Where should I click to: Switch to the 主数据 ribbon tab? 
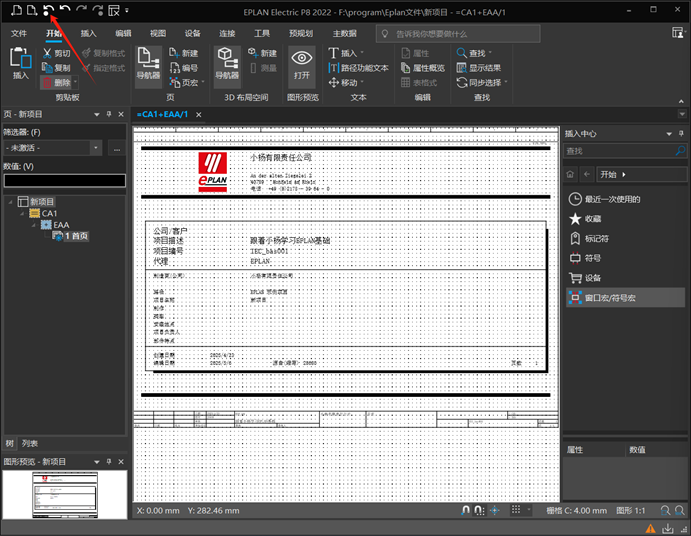tap(345, 34)
